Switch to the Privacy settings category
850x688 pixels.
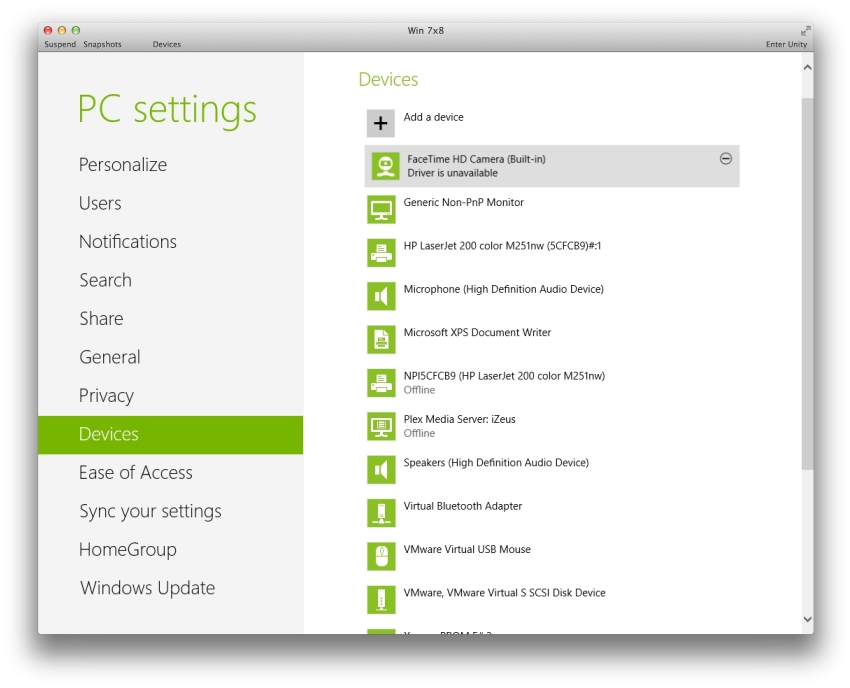tap(106, 396)
